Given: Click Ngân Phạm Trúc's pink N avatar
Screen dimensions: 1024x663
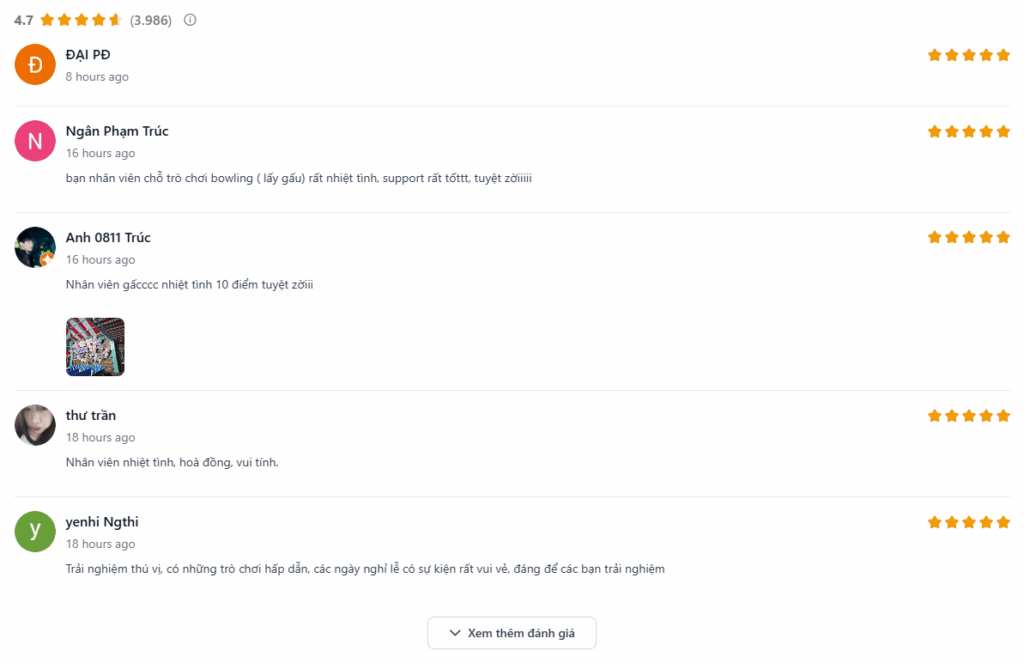Looking at the screenshot, I should point(35,141).
